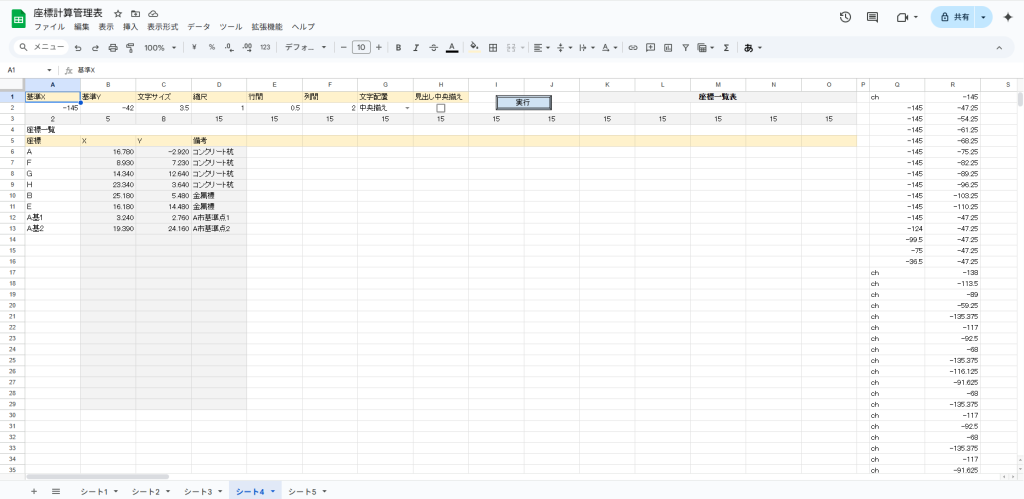1024x499 pixels.
Task: Open input tools あ dropdown
Action: [752, 48]
